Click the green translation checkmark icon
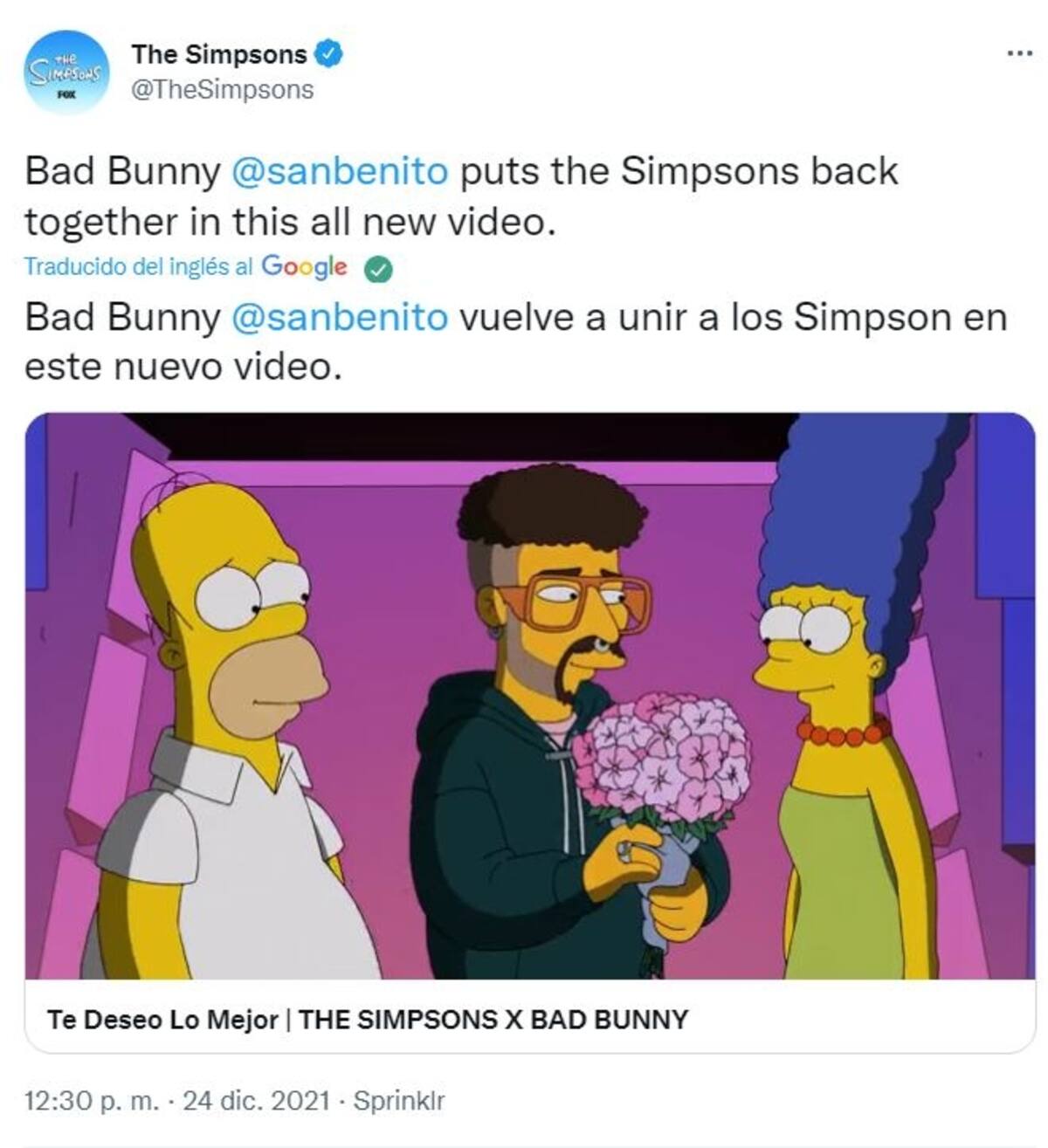The width and height of the screenshot is (1048, 1148). click(377, 269)
